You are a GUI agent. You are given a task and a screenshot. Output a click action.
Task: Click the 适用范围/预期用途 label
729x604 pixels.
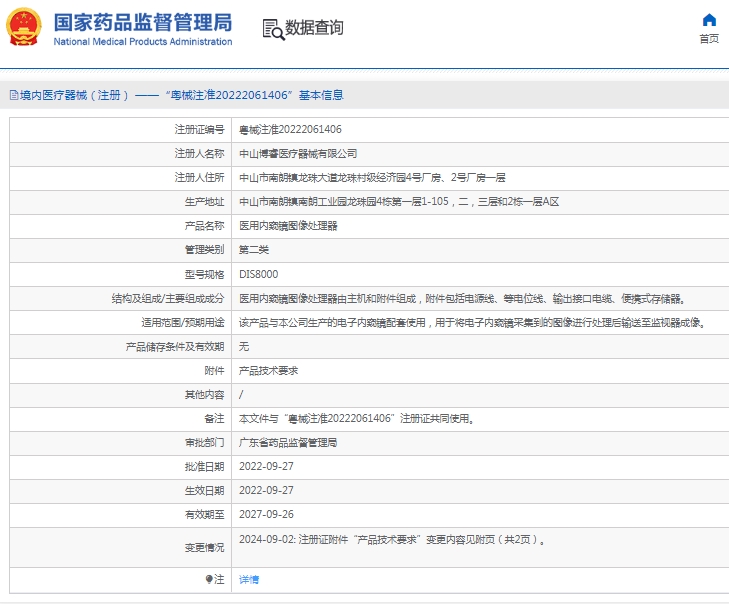(x=183, y=323)
